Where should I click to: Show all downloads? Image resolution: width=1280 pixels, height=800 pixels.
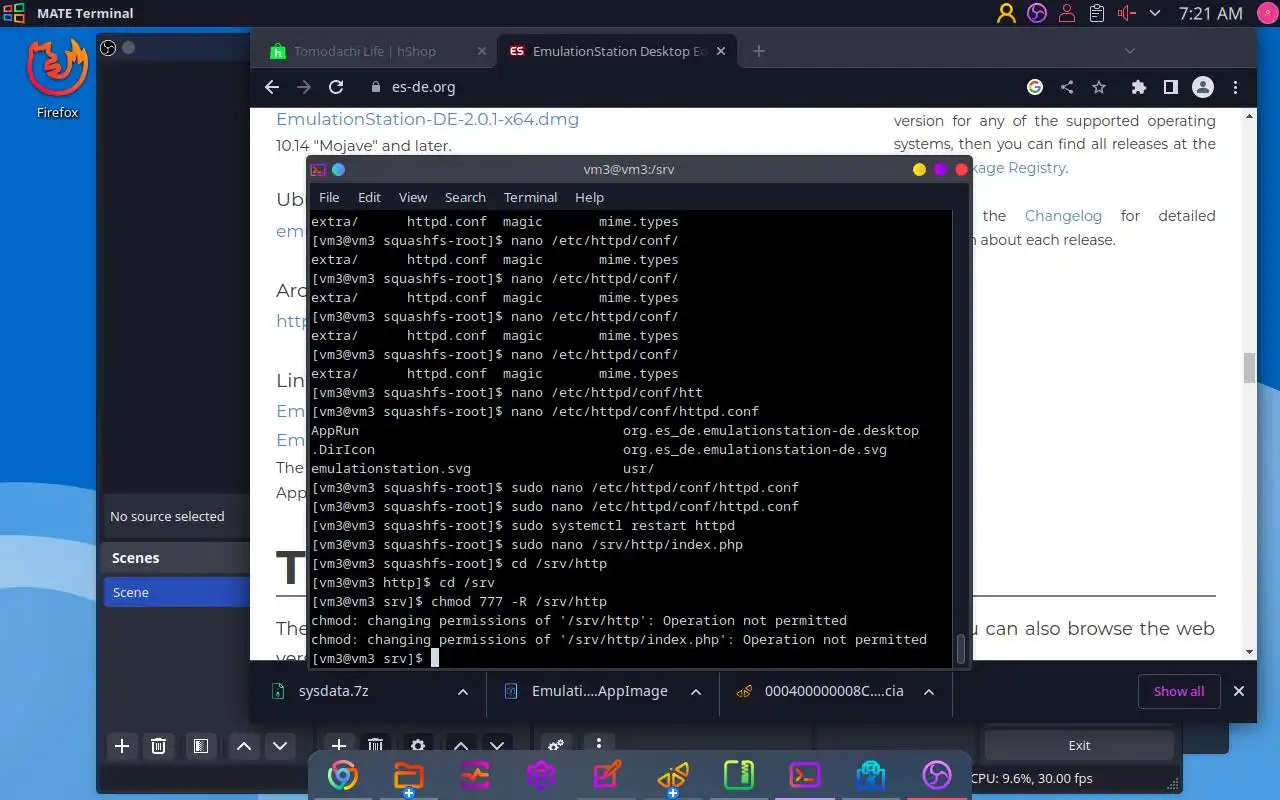click(x=1179, y=691)
